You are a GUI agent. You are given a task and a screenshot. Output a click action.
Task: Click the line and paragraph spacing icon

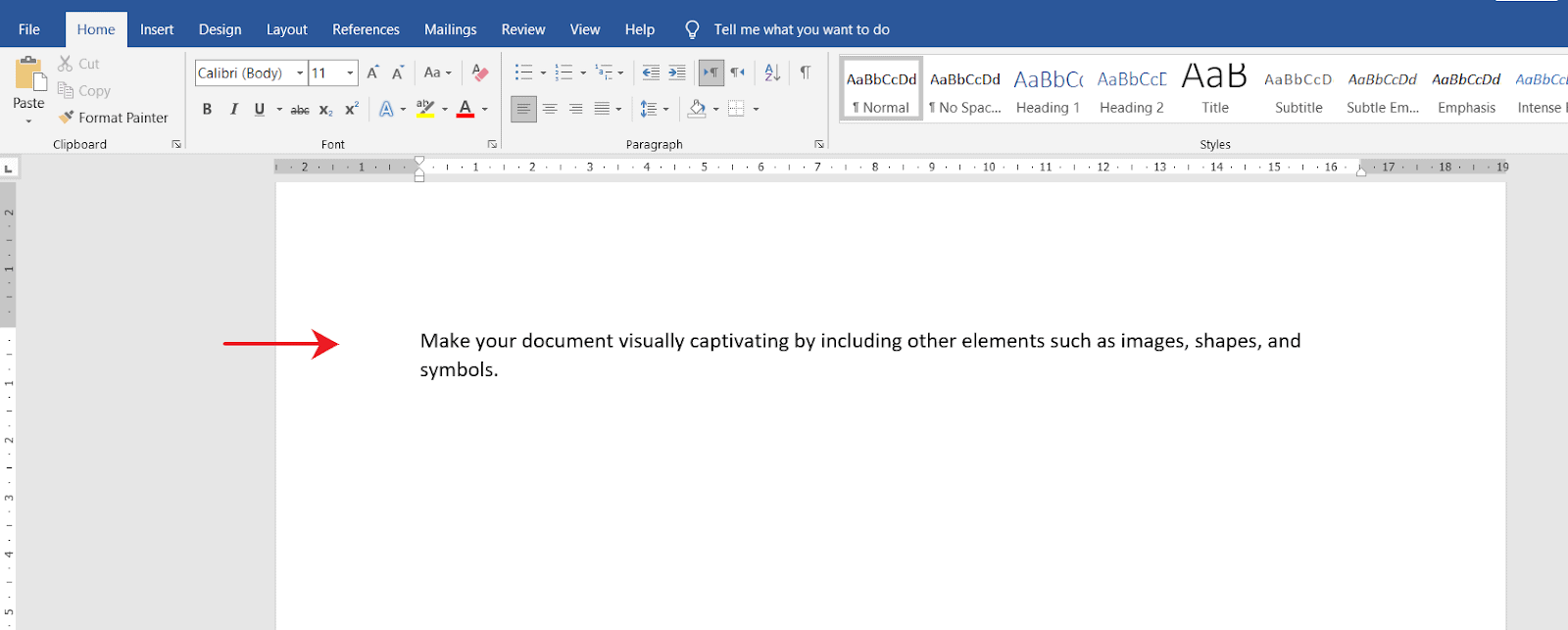pyautogui.click(x=649, y=110)
